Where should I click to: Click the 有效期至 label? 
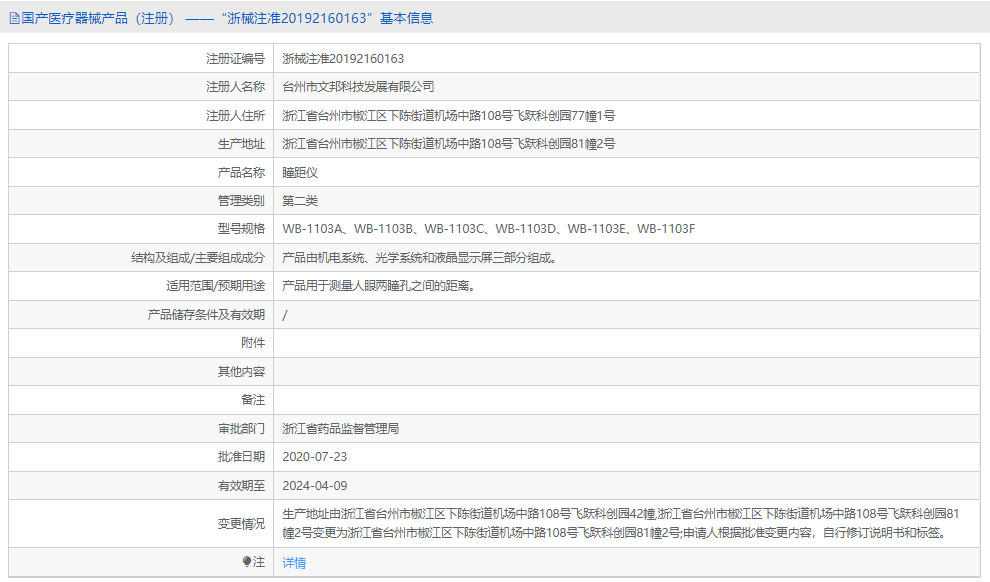(x=241, y=485)
